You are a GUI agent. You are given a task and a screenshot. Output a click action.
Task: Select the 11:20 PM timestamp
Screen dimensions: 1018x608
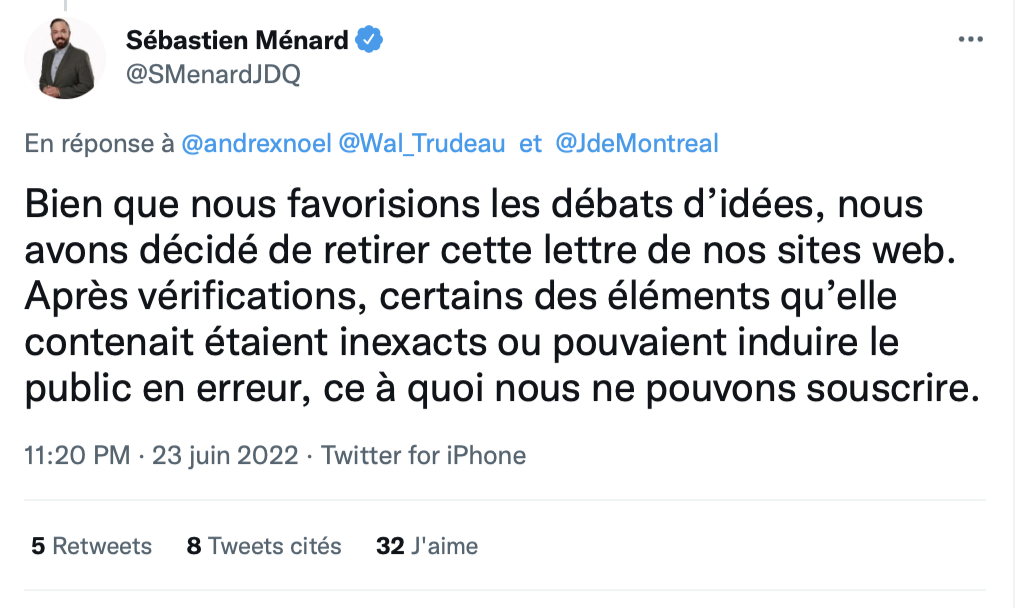pyautogui.click(x=77, y=455)
